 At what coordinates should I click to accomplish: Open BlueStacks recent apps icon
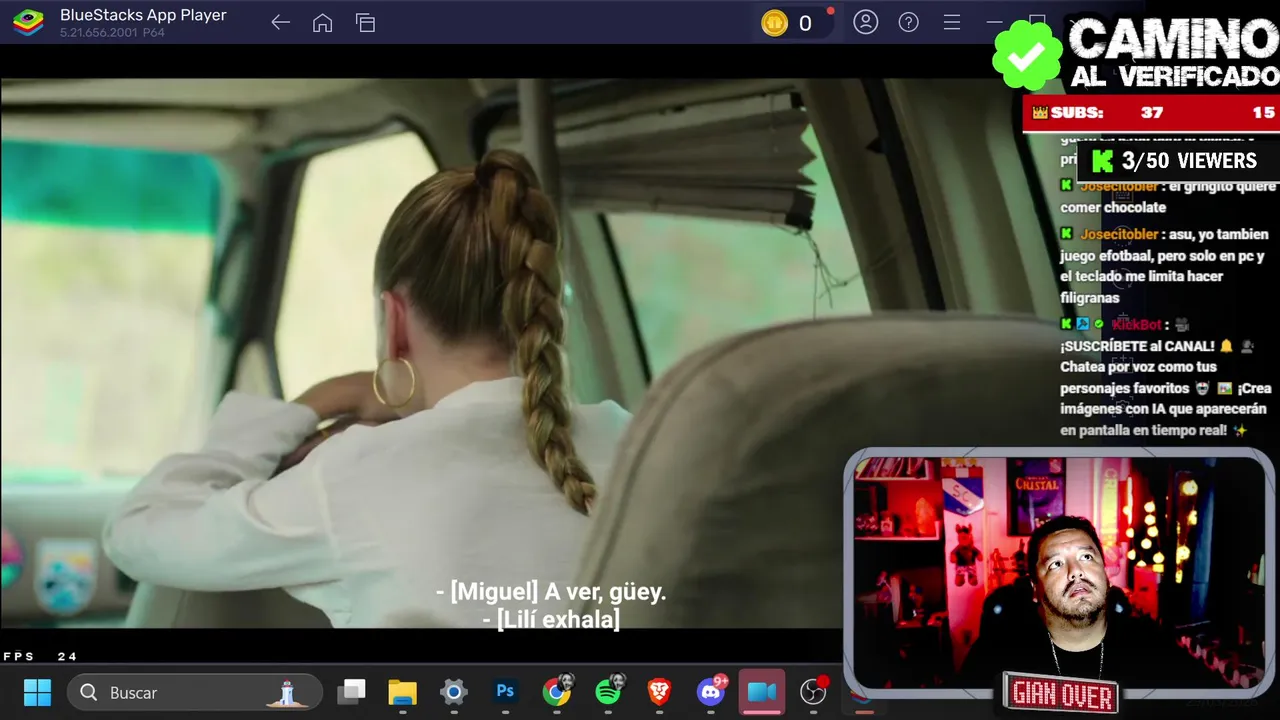(x=365, y=22)
